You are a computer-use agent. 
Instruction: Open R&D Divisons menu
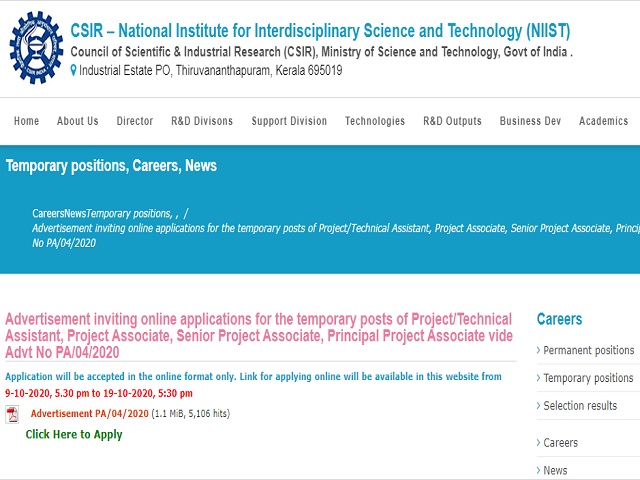tap(202, 121)
